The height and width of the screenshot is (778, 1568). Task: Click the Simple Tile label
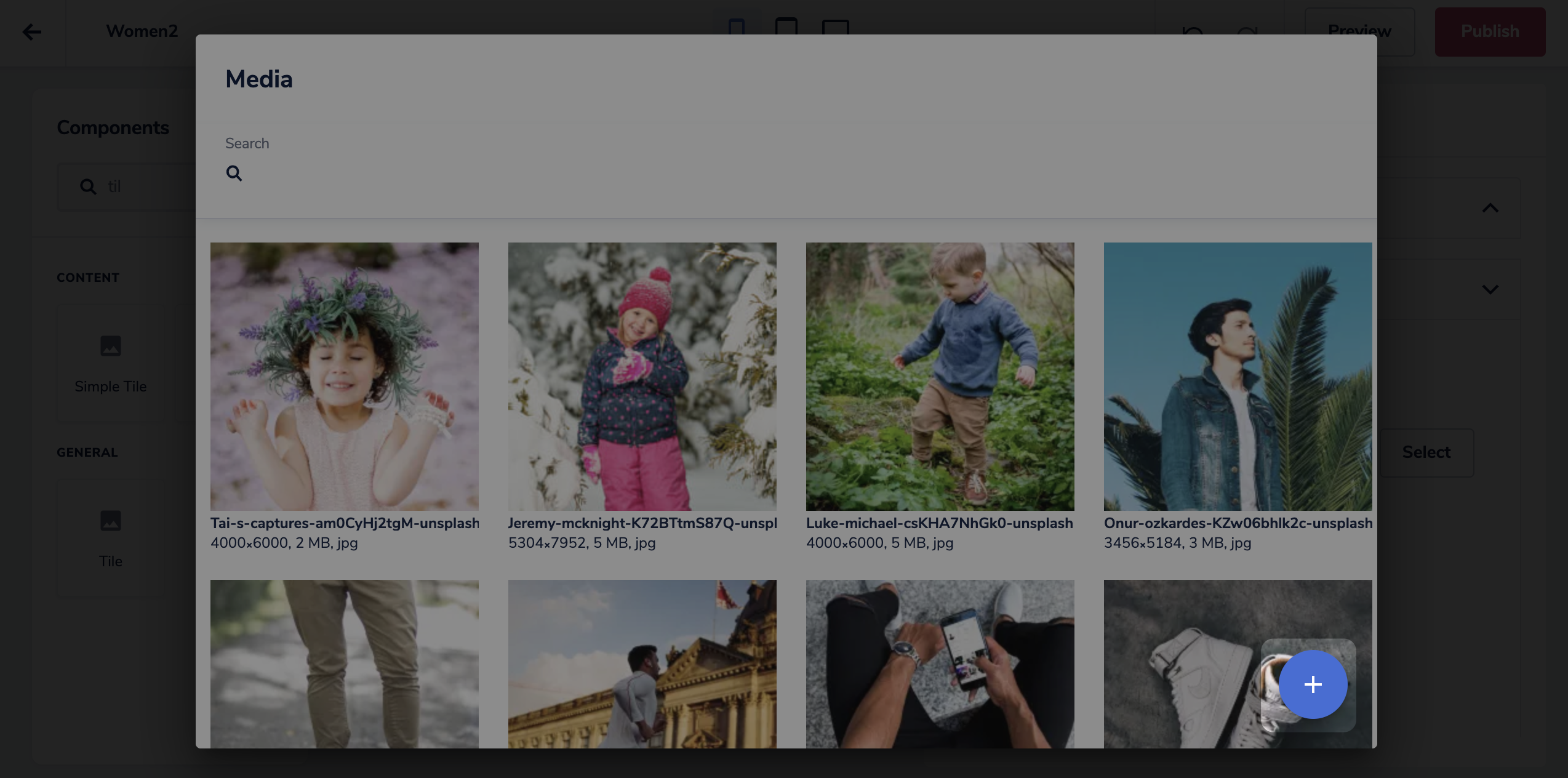coord(111,387)
